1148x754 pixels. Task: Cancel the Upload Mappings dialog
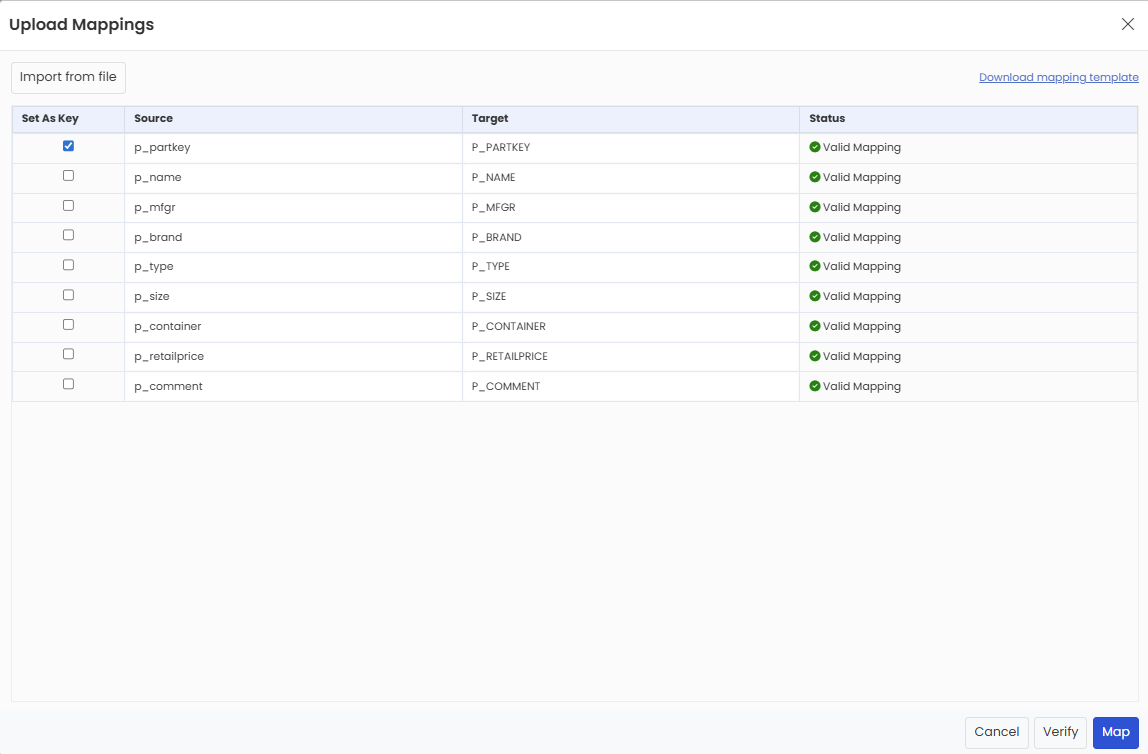996,732
